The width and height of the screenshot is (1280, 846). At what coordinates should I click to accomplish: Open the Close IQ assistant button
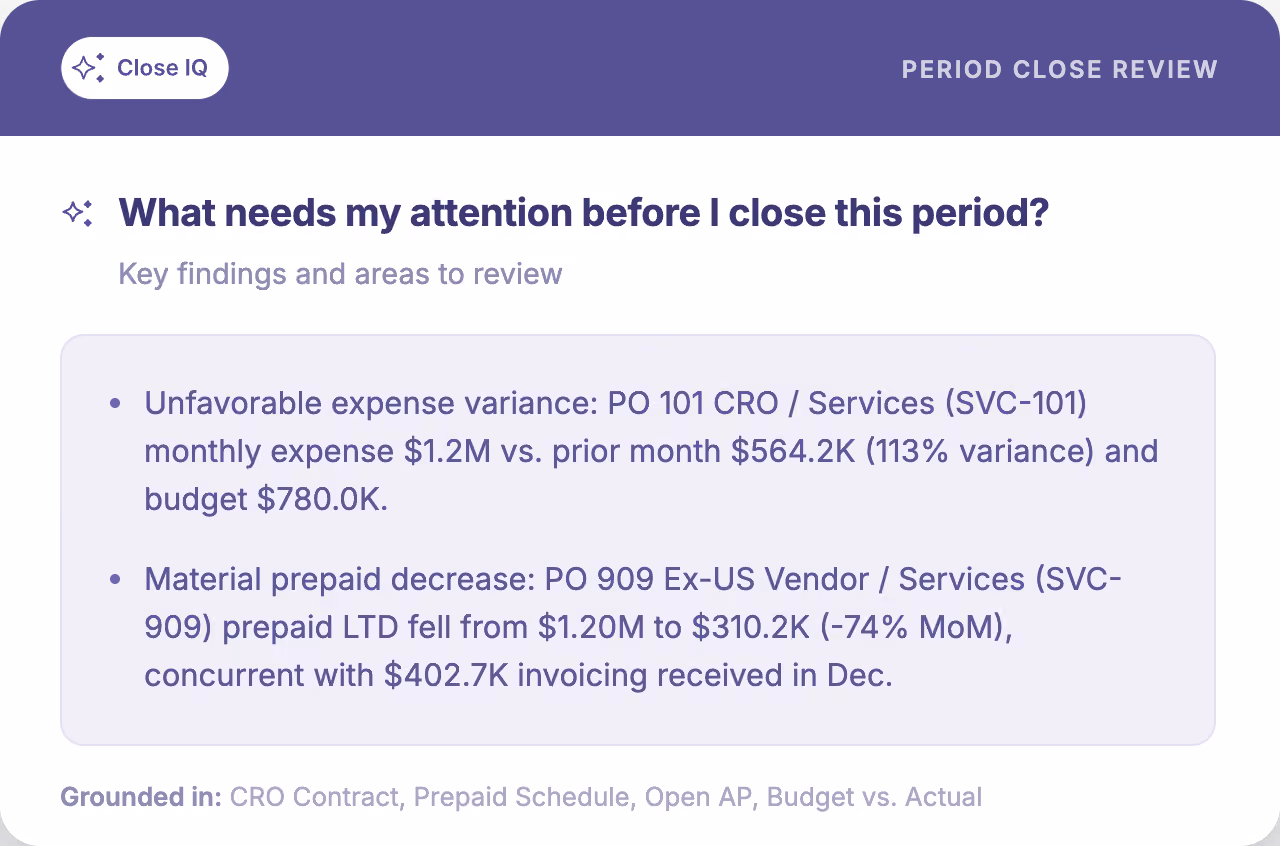(x=145, y=68)
